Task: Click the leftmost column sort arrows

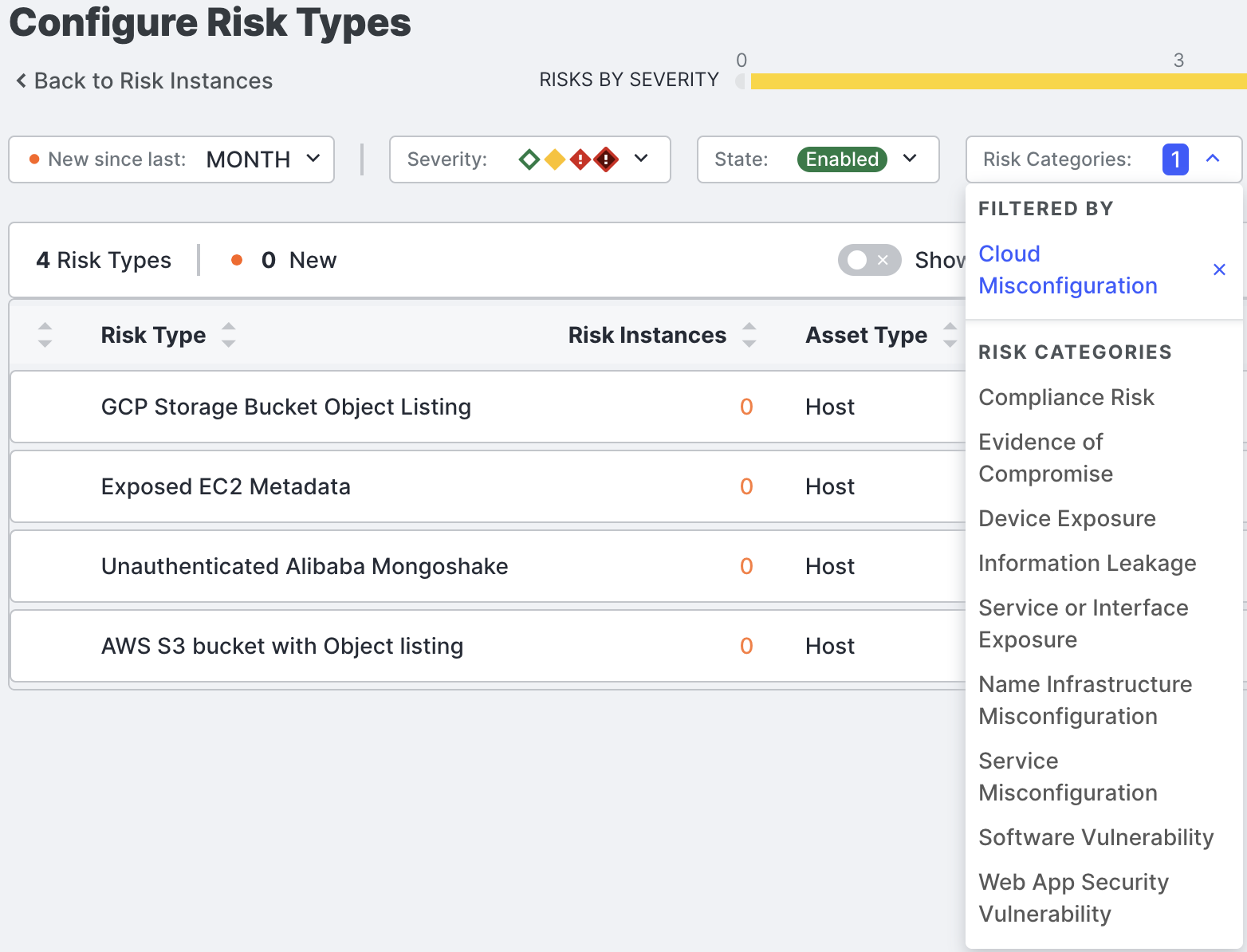Action: coord(45,335)
